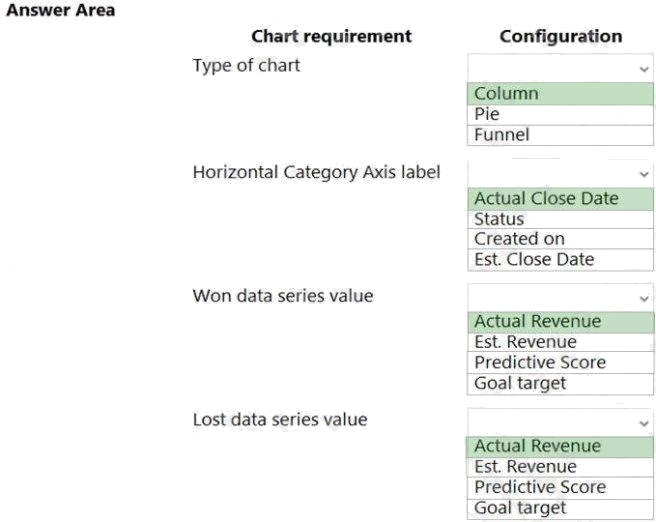Select Goal target under Won series
The height and width of the screenshot is (522, 656).
560,383
